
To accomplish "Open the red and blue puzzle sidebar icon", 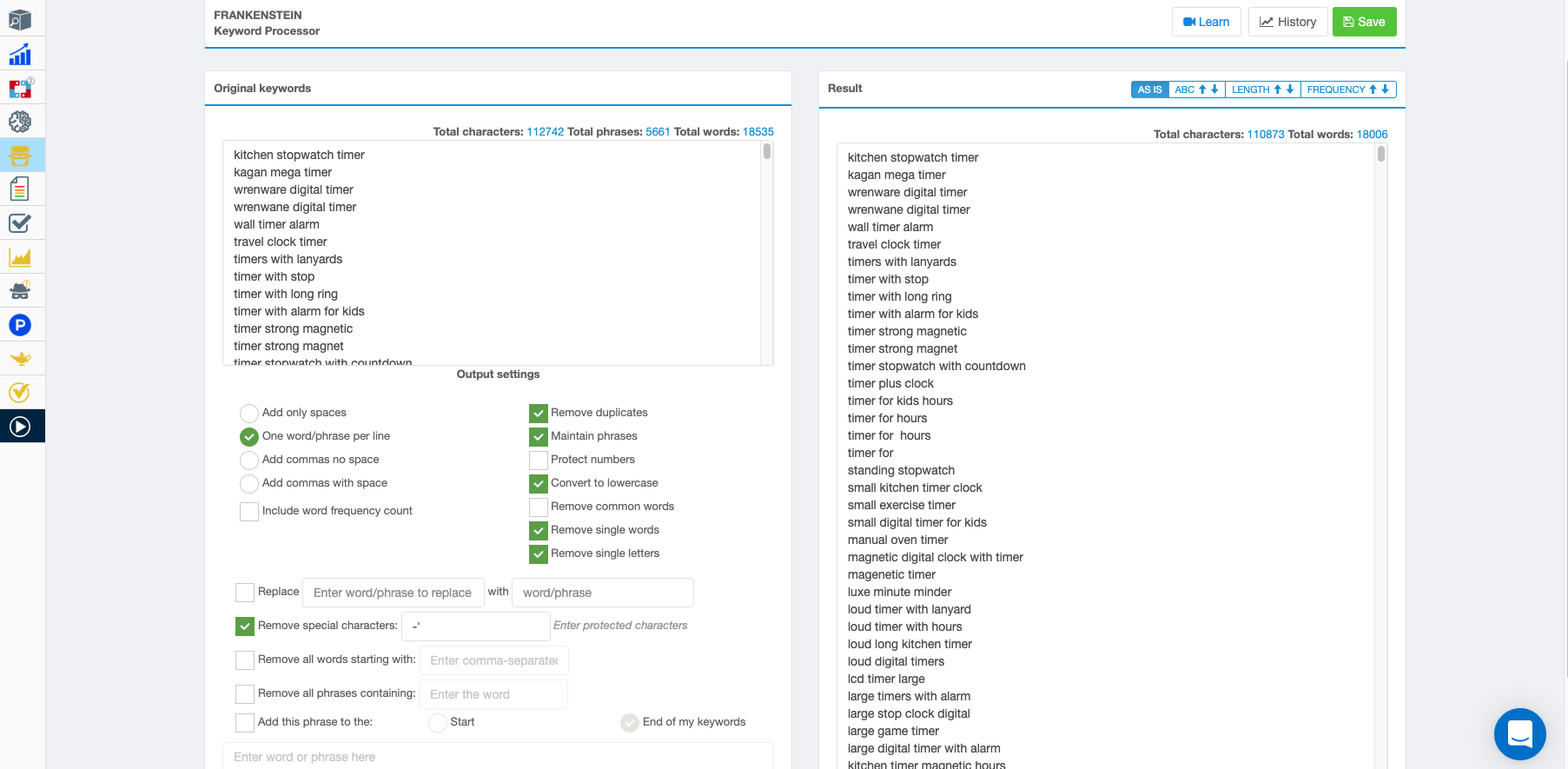I will (x=20, y=88).
